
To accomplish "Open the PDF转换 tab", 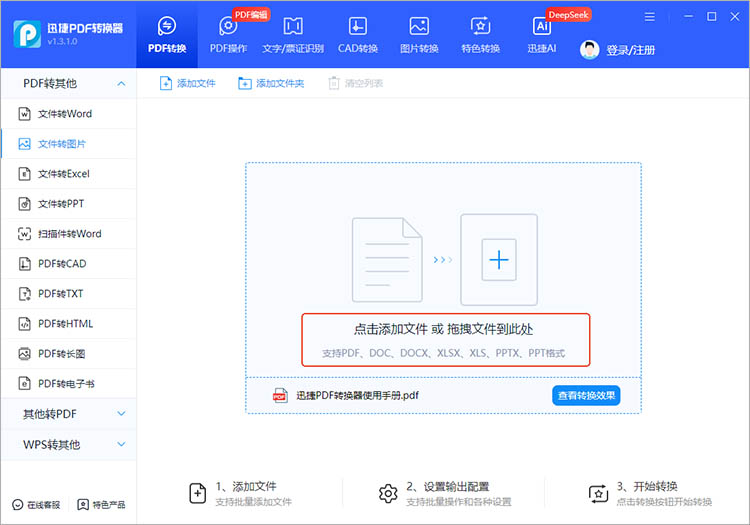I will pos(166,34).
